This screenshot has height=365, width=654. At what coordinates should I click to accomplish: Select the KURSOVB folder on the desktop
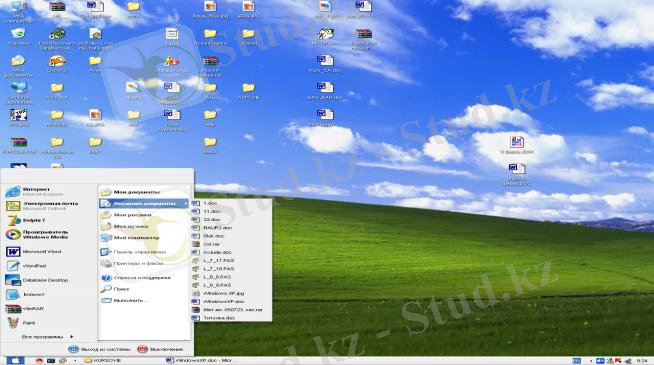(248, 91)
